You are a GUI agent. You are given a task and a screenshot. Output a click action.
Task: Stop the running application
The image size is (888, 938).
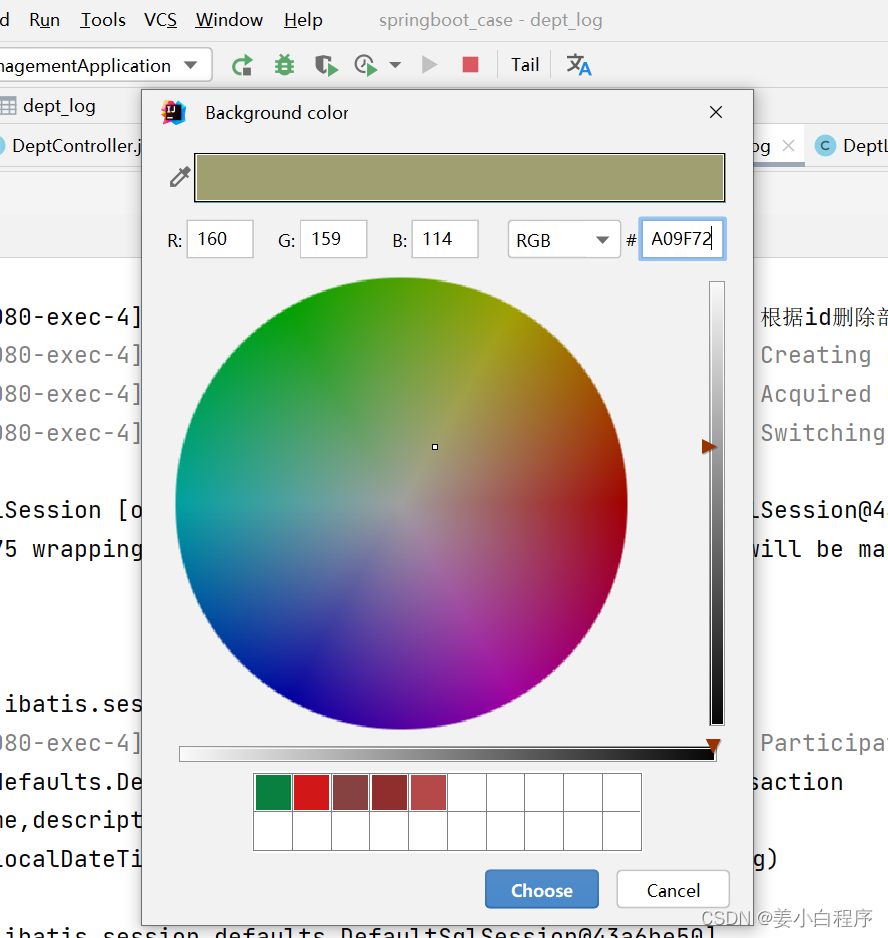(x=470, y=64)
